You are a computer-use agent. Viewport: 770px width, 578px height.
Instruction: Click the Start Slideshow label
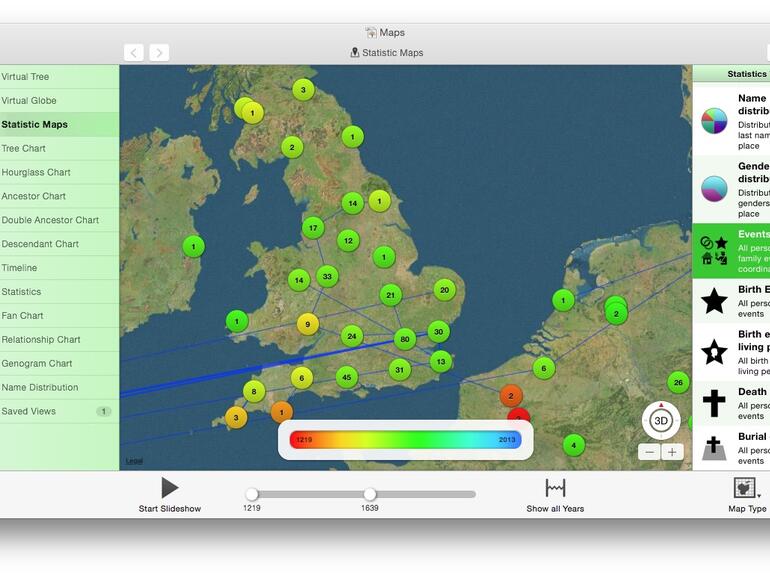pyautogui.click(x=170, y=509)
